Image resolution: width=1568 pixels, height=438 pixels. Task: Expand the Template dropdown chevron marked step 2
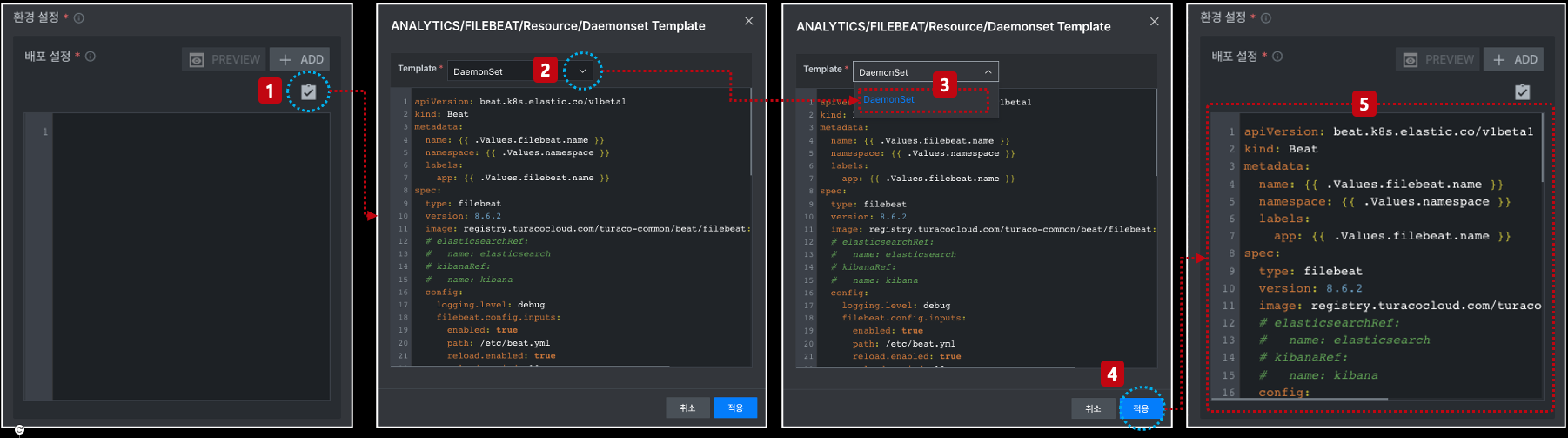[582, 71]
